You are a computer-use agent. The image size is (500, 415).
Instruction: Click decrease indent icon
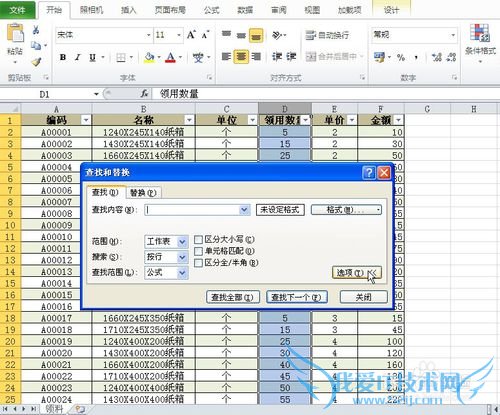pos(277,57)
